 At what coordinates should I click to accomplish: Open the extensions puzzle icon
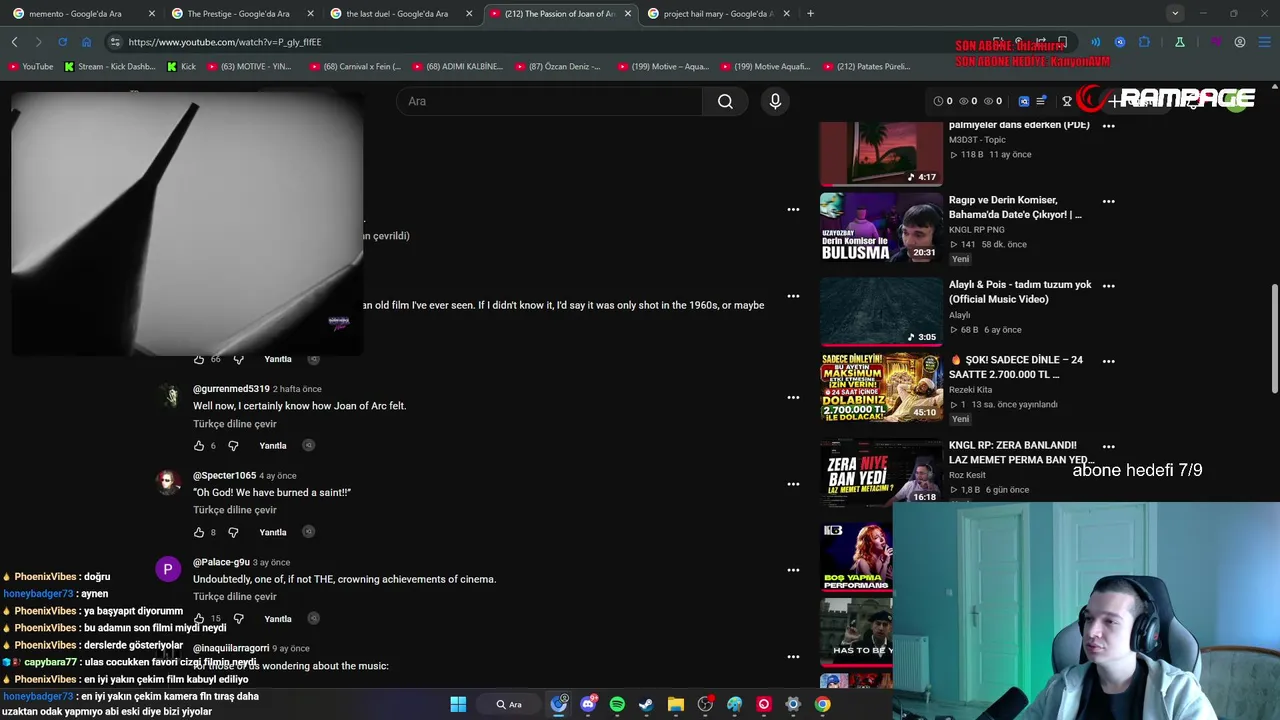click(x=1144, y=42)
